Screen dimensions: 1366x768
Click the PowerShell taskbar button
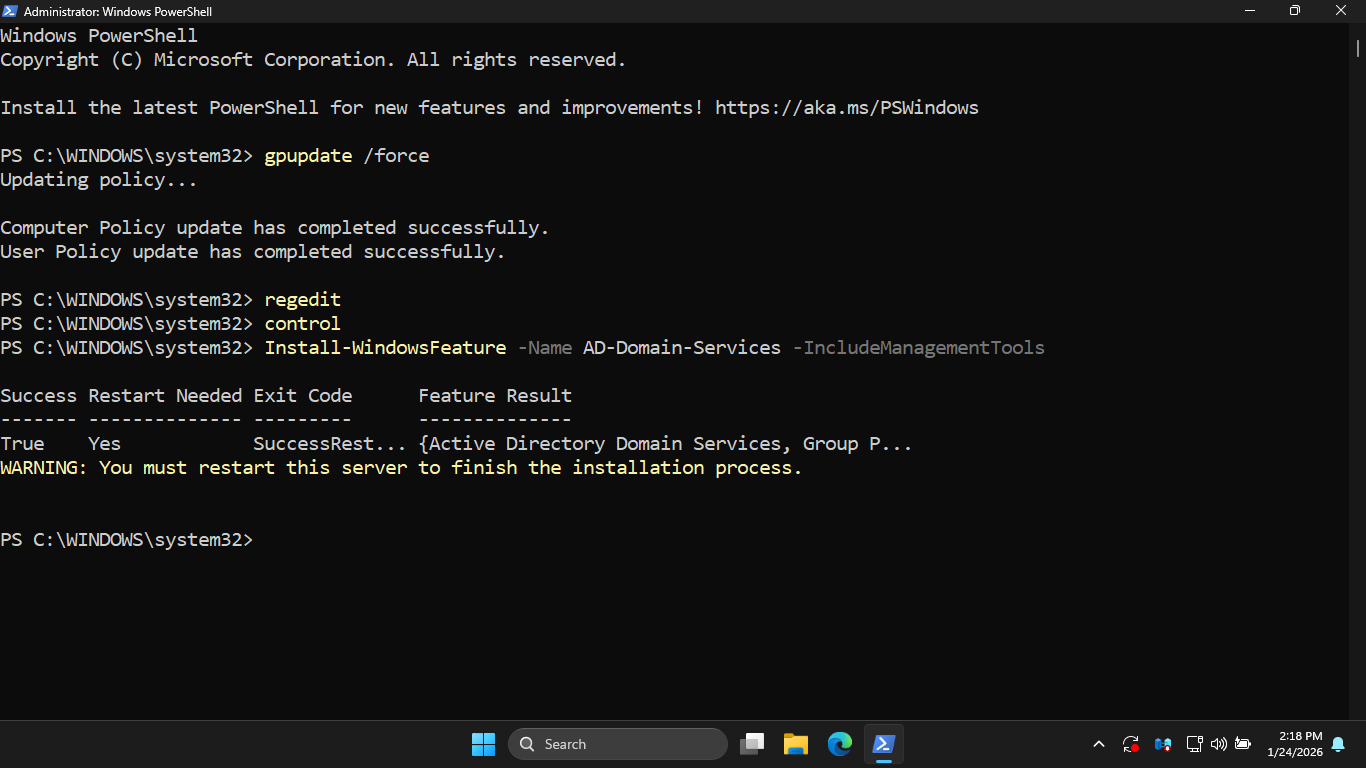click(884, 744)
